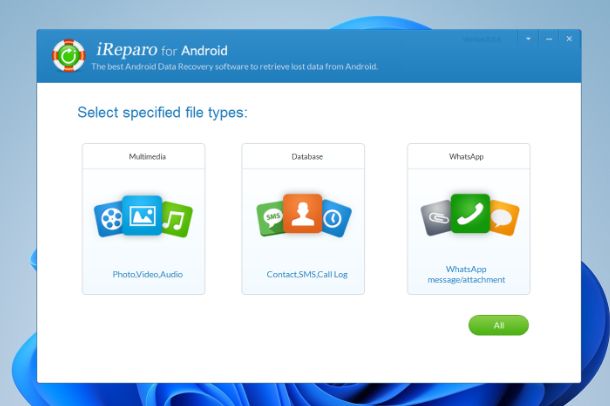Select the video film reel icon
610x406 pixels.
109,219
